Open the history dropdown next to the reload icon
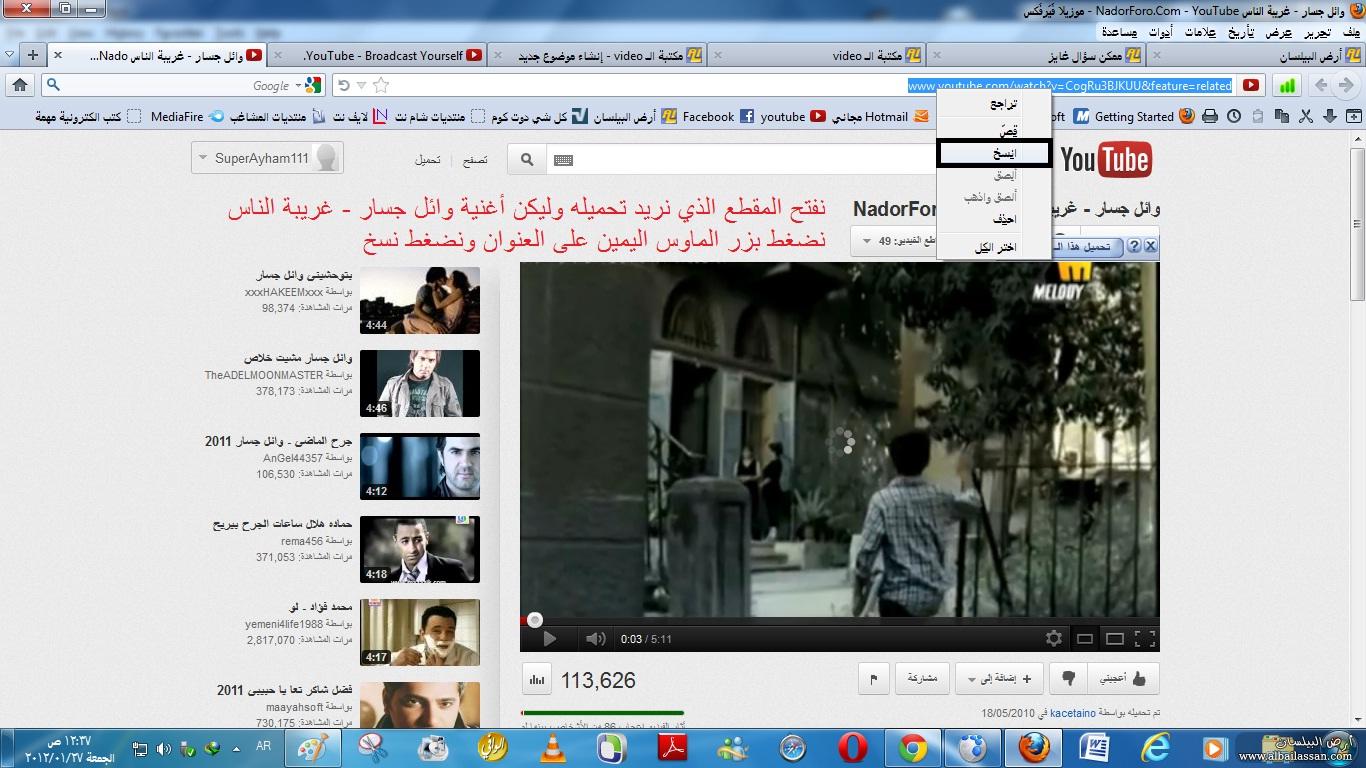The width and height of the screenshot is (1366, 768). pos(362,86)
